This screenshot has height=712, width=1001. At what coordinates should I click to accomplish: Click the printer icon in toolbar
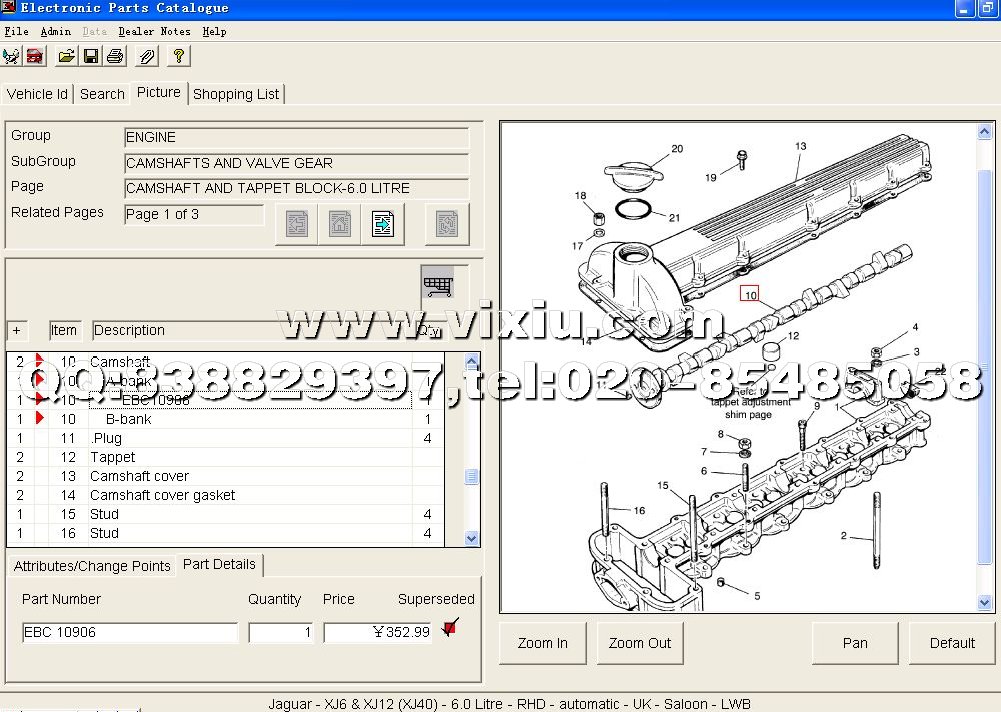115,56
